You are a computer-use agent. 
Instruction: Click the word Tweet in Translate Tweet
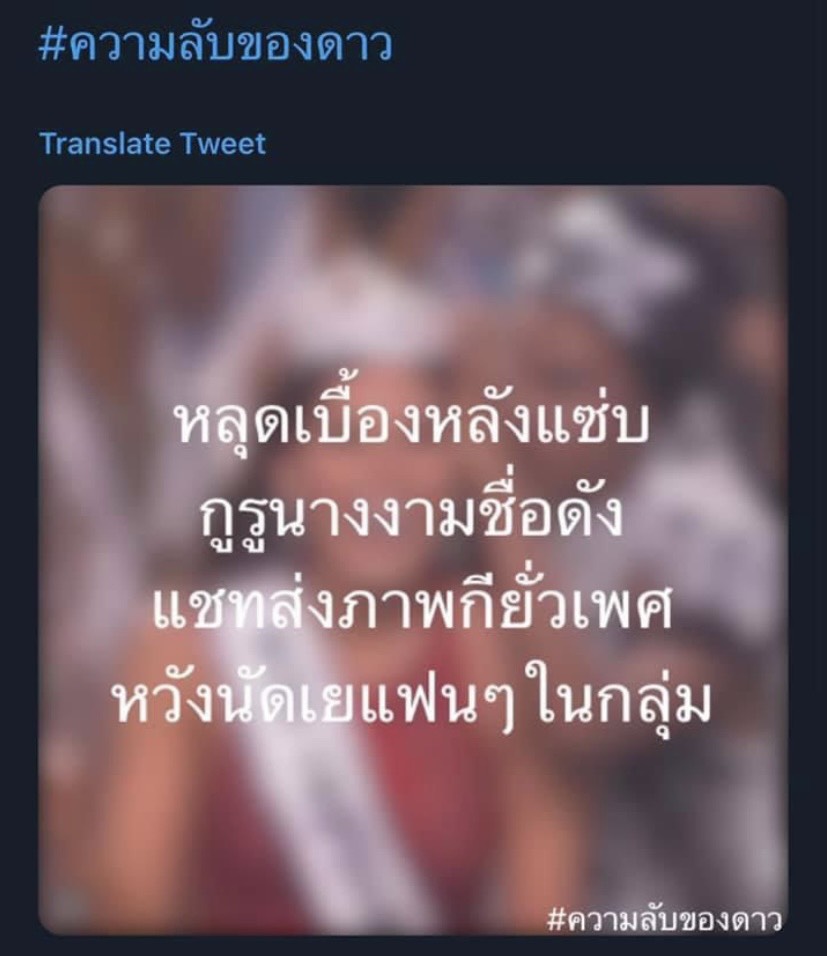tap(224, 144)
